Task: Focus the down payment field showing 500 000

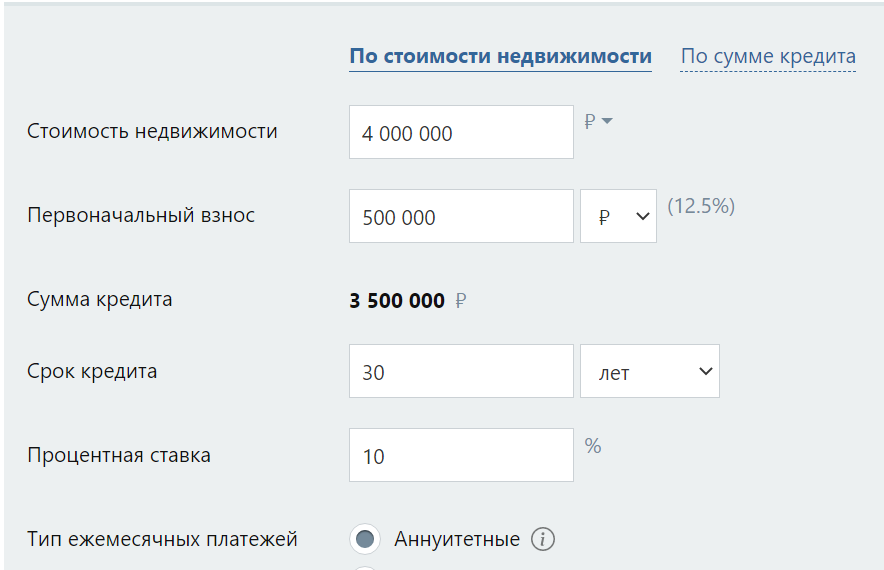Action: point(461,217)
